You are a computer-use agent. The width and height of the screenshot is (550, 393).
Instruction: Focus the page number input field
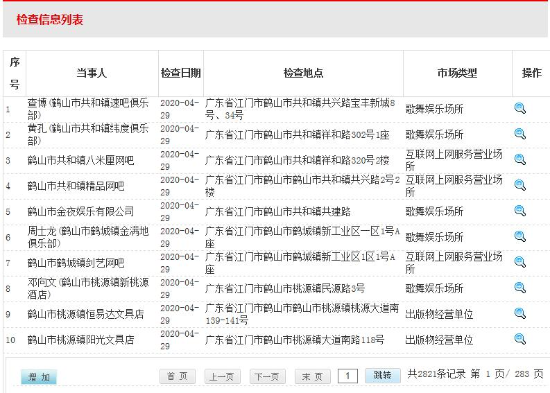click(x=348, y=376)
